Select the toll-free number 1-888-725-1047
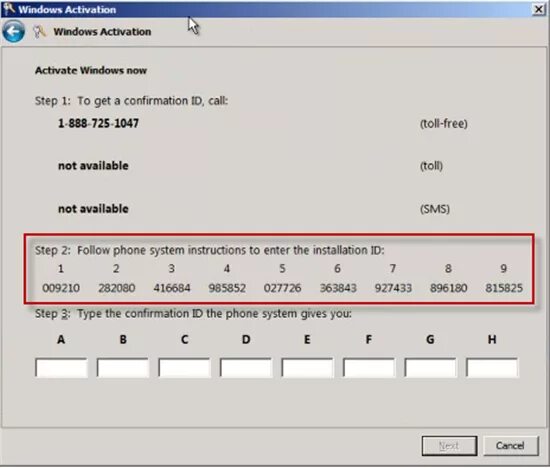The image size is (550, 468). (98, 123)
